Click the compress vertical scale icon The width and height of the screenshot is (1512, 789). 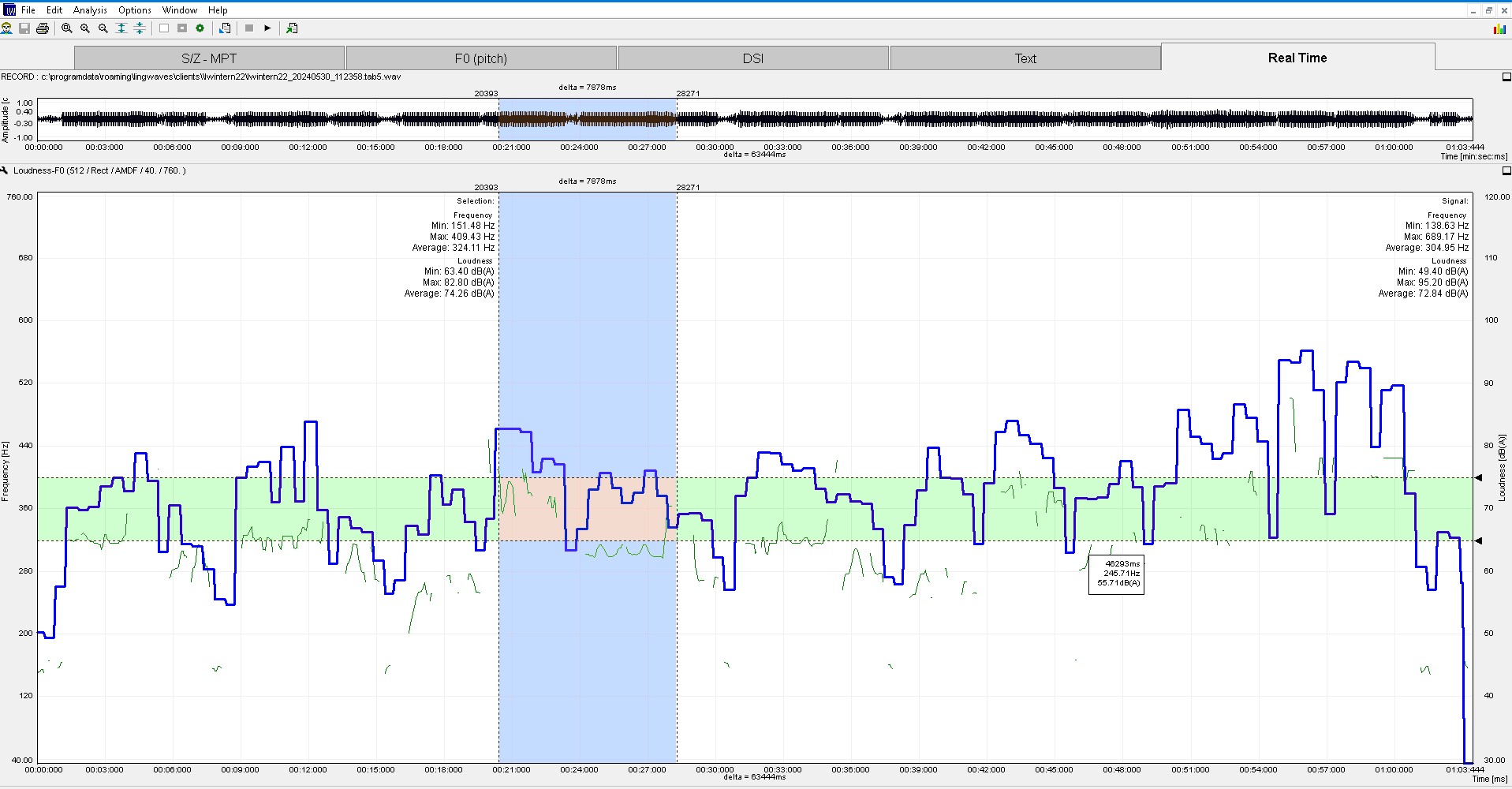(140, 28)
